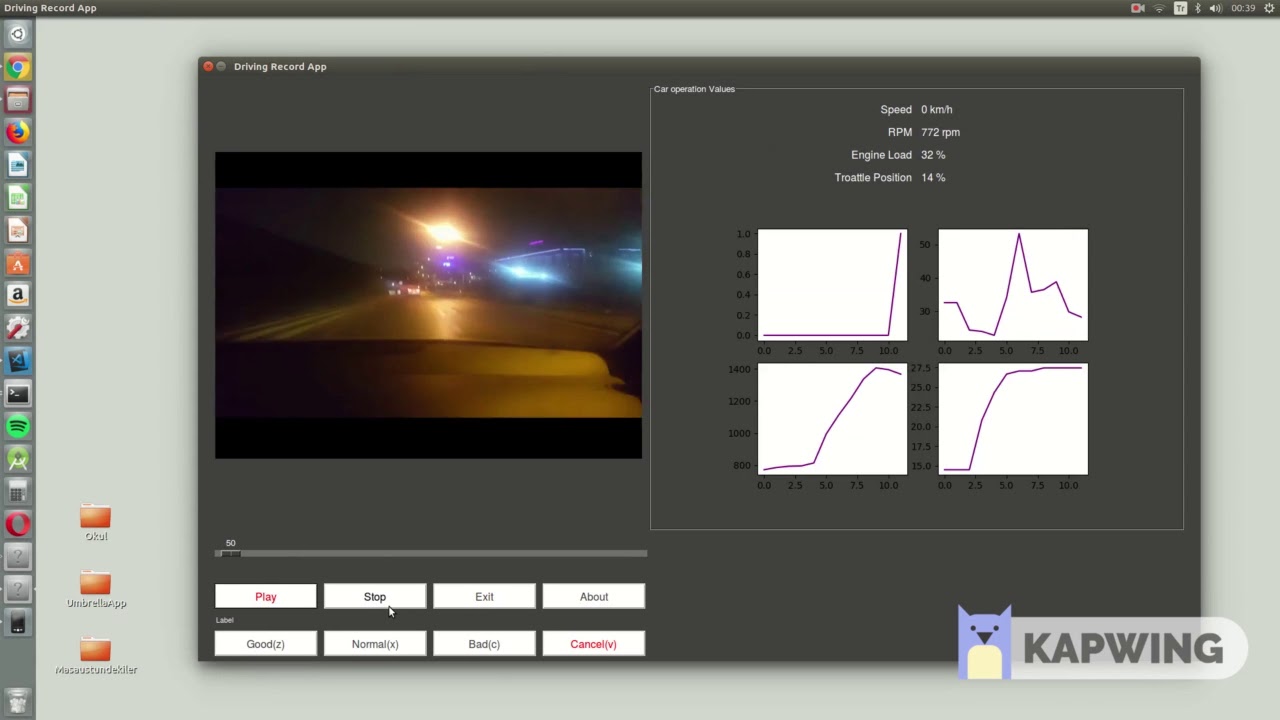Label the clip as Bad(c)
This screenshot has width=1280, height=720.
(484, 644)
